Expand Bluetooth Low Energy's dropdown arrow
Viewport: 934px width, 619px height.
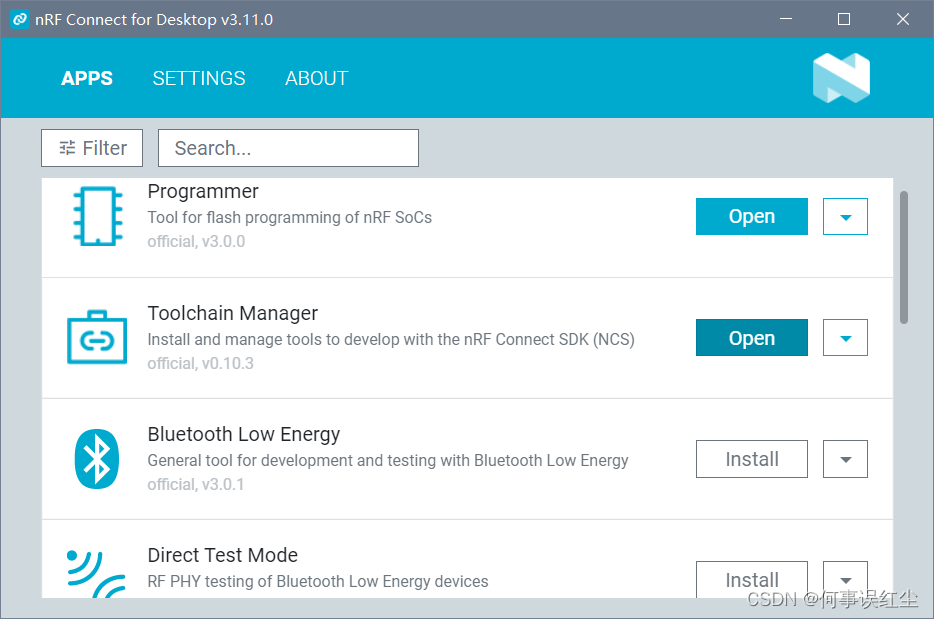click(845, 459)
